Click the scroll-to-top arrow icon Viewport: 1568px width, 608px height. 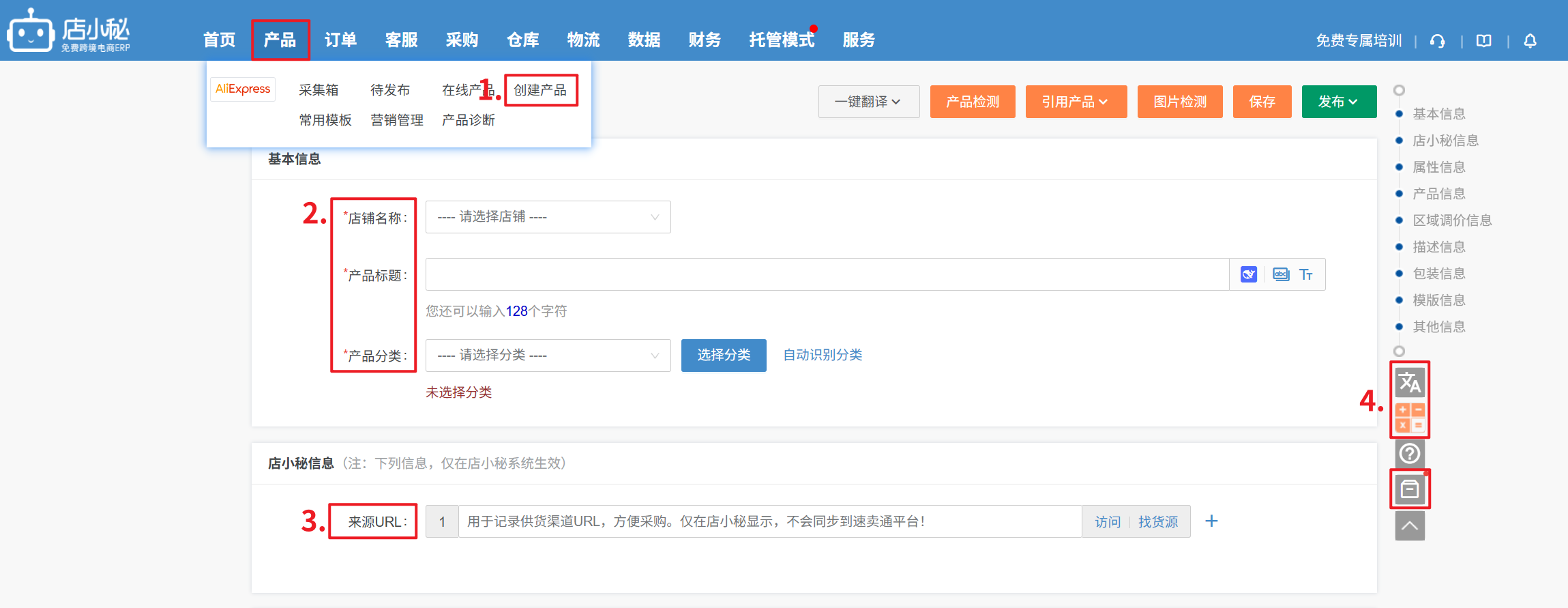tap(1409, 526)
